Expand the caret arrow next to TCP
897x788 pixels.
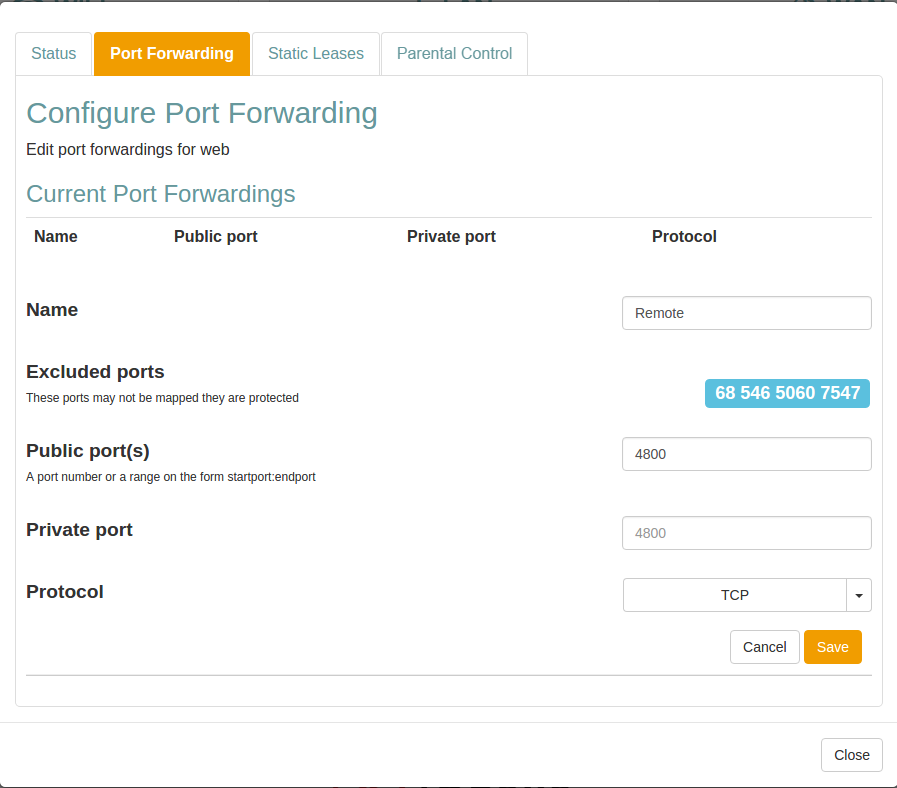pyautogui.click(x=859, y=595)
